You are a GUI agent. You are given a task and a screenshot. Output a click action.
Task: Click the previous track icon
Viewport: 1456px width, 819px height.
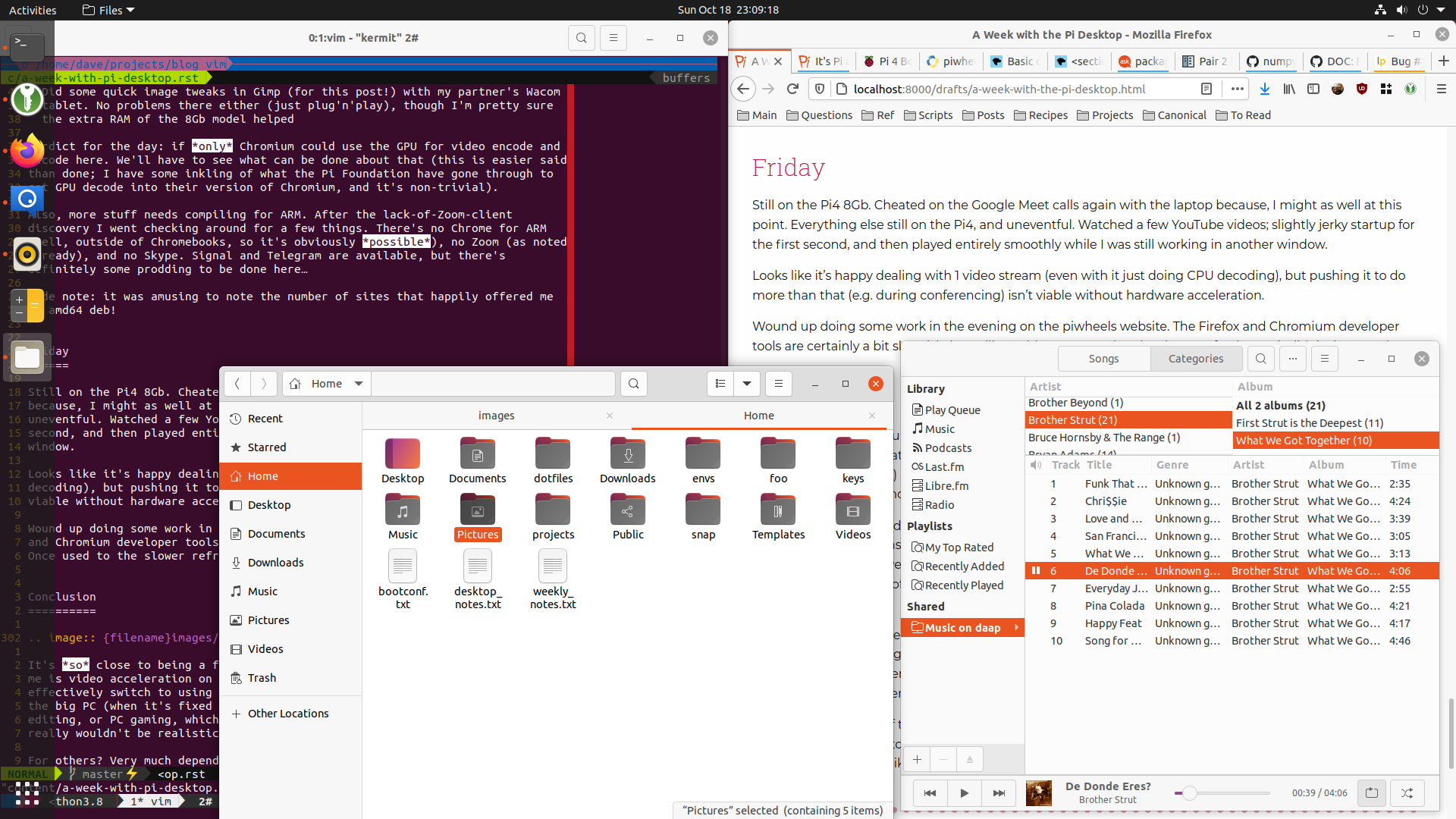point(930,792)
